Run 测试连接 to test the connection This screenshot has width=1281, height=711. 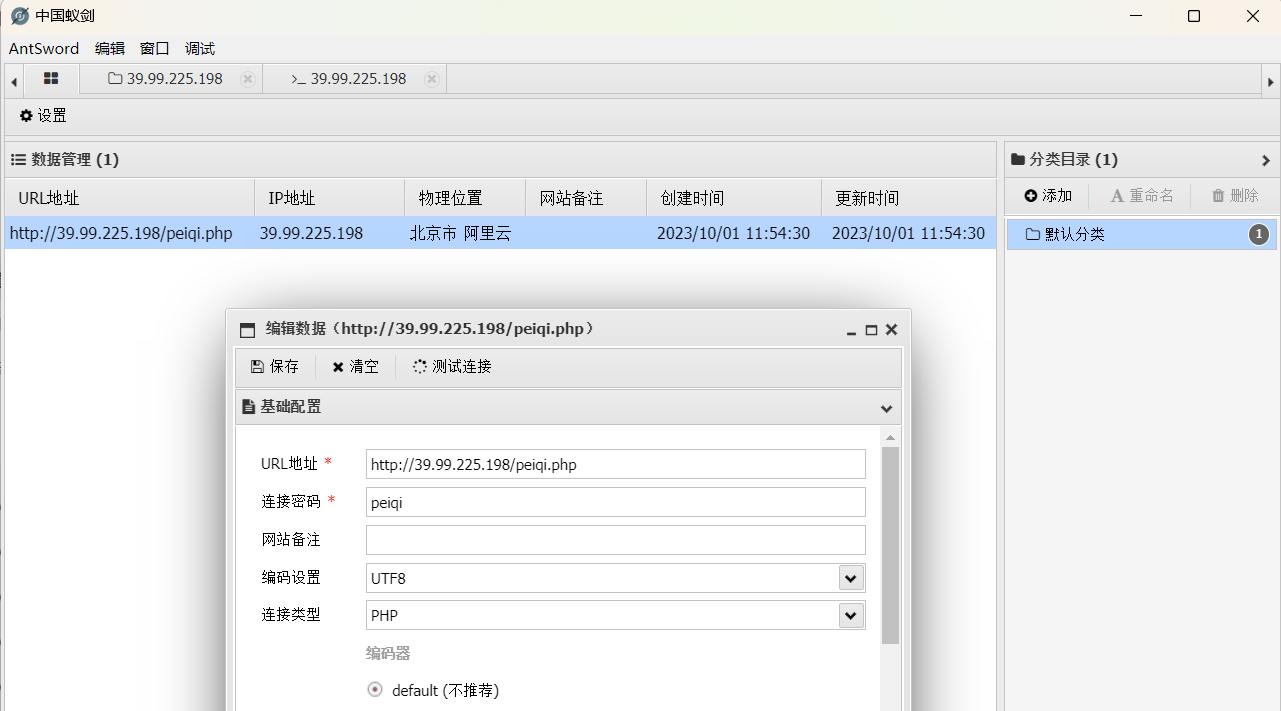(x=450, y=366)
